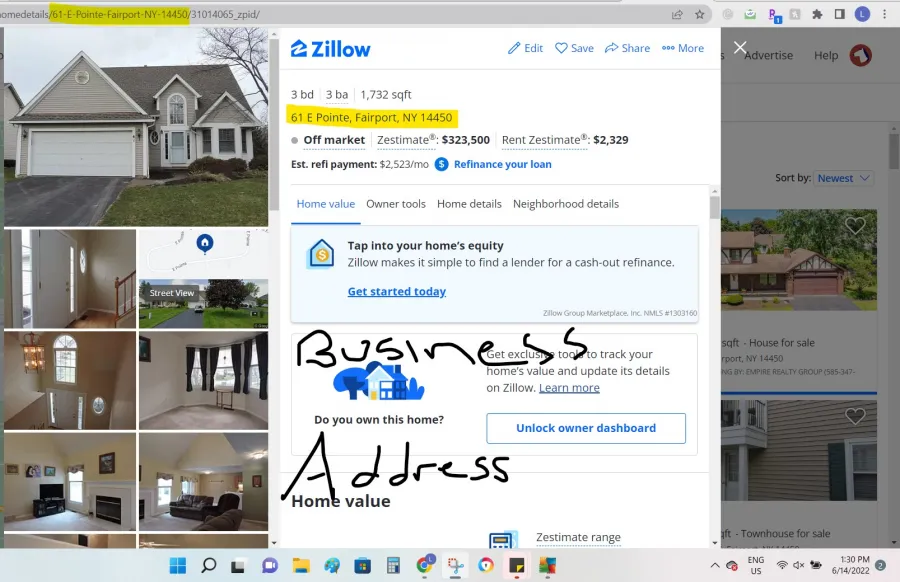This screenshot has width=900, height=582.
Task: Open the purple R extension
Action: point(773,15)
